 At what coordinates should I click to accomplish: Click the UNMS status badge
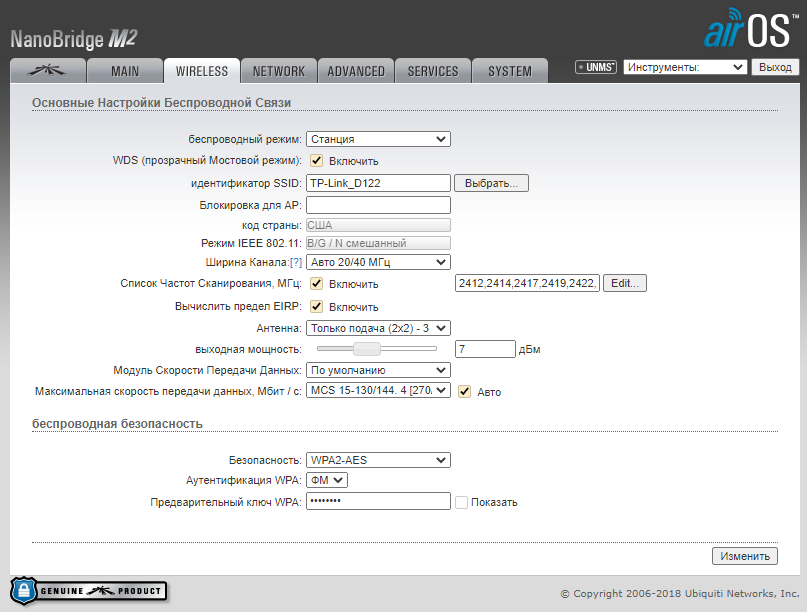pyautogui.click(x=596, y=67)
